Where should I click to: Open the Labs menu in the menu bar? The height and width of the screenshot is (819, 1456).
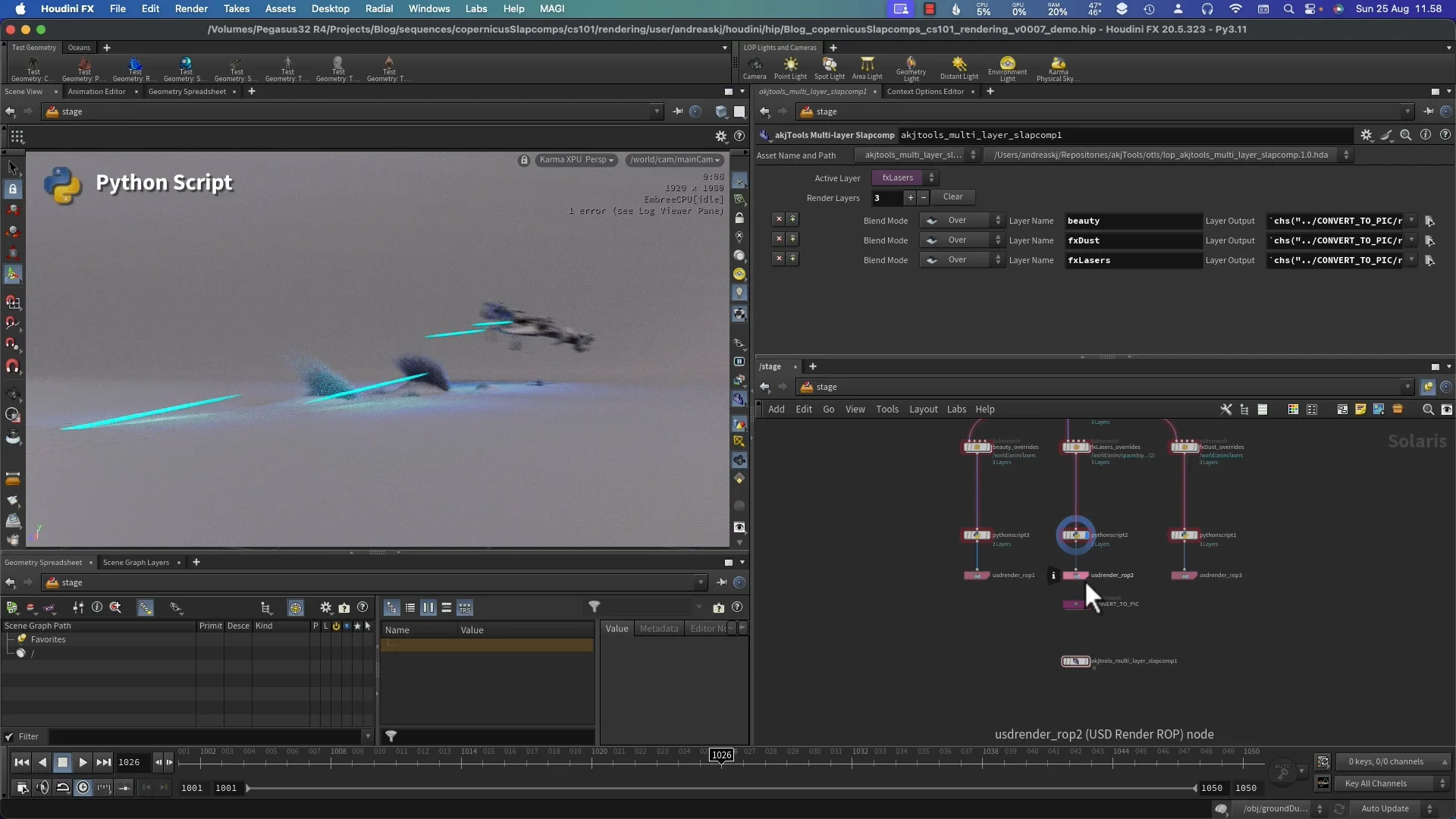[x=475, y=8]
